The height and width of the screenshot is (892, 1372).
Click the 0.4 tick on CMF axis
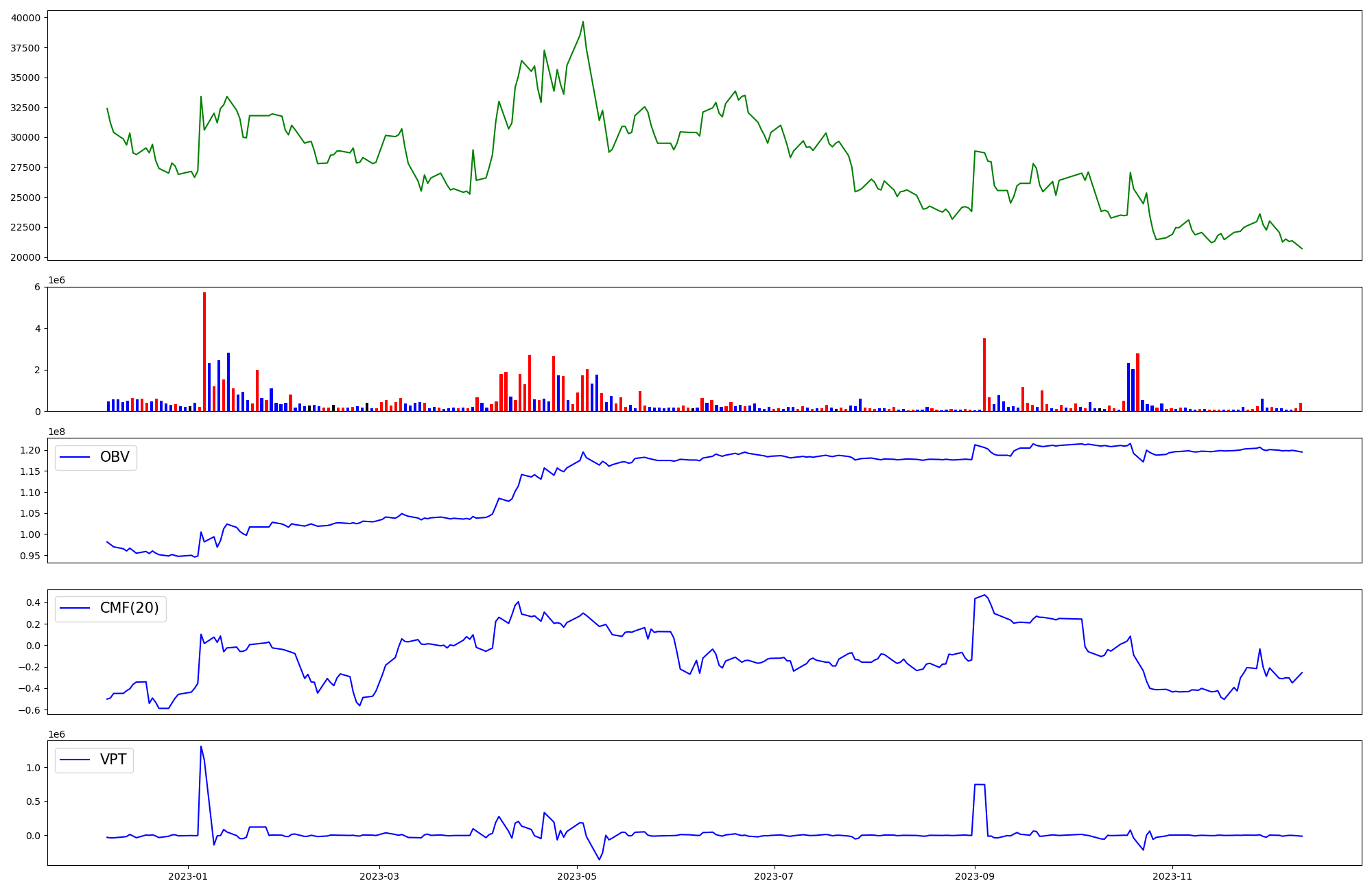tap(33, 602)
